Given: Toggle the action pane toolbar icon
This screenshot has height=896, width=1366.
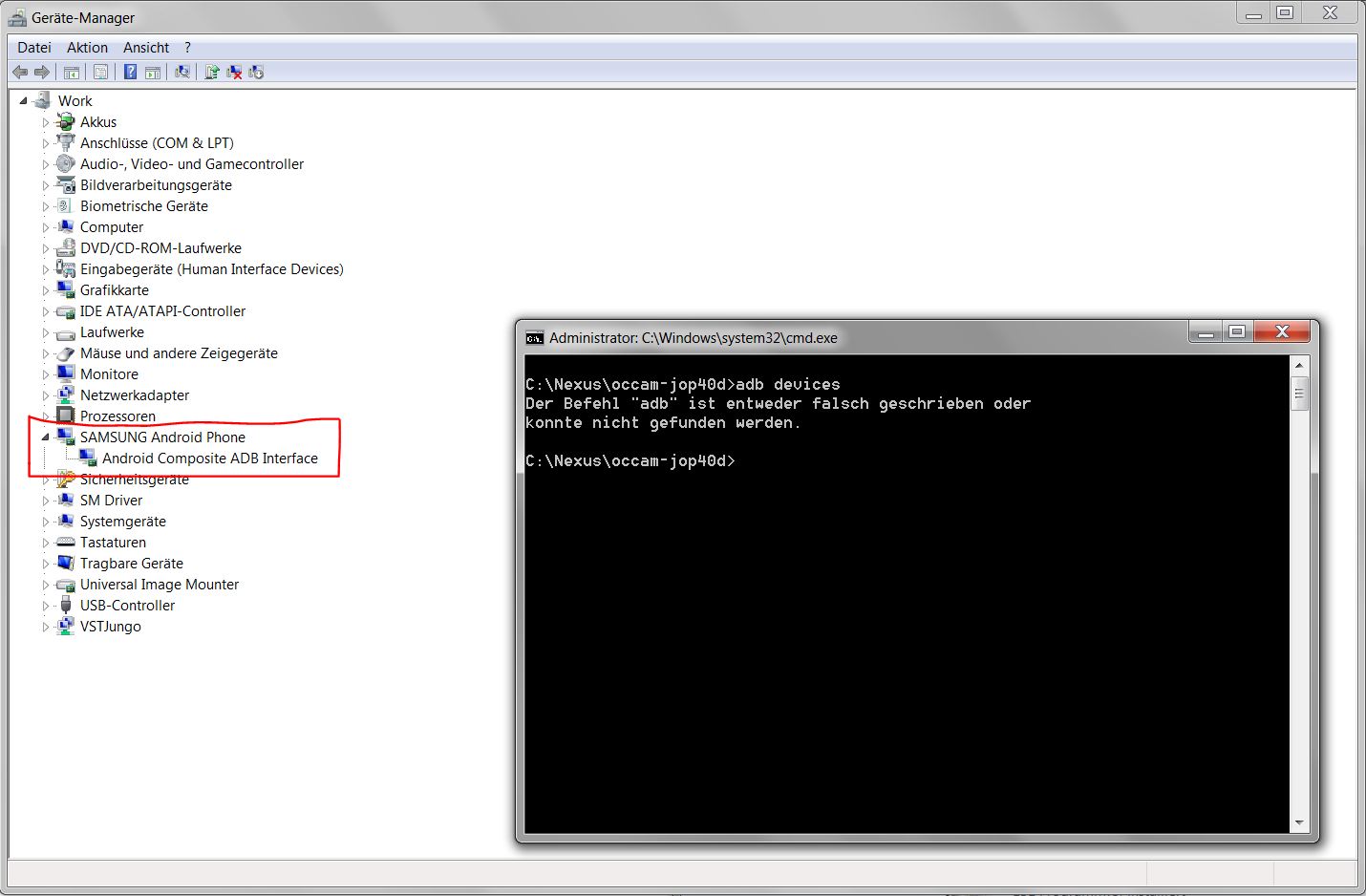Looking at the screenshot, I should point(152,72).
